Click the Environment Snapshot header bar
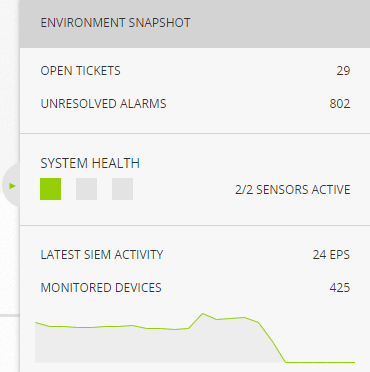Screen dimensions: 370x372 (195, 23)
